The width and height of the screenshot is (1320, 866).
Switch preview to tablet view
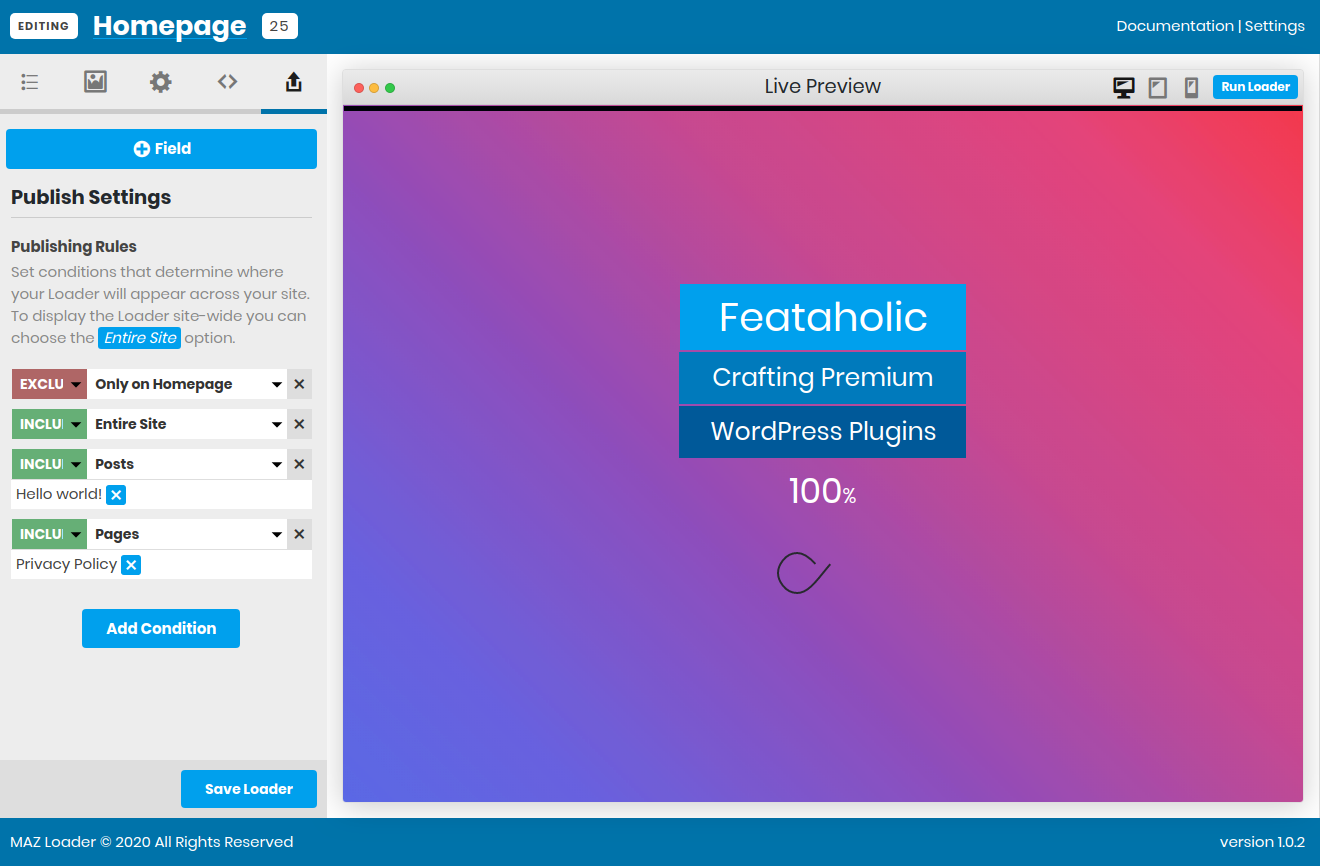(1158, 87)
